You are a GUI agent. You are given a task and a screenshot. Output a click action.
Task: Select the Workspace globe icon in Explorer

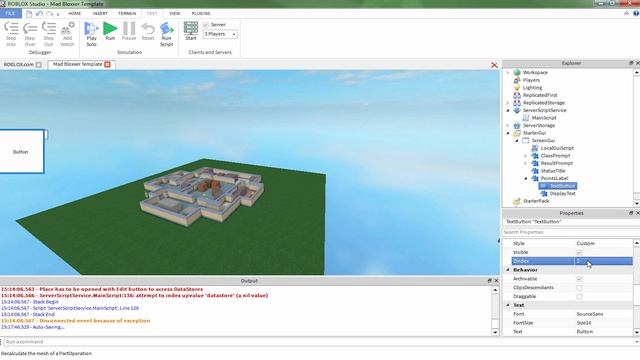click(517, 72)
